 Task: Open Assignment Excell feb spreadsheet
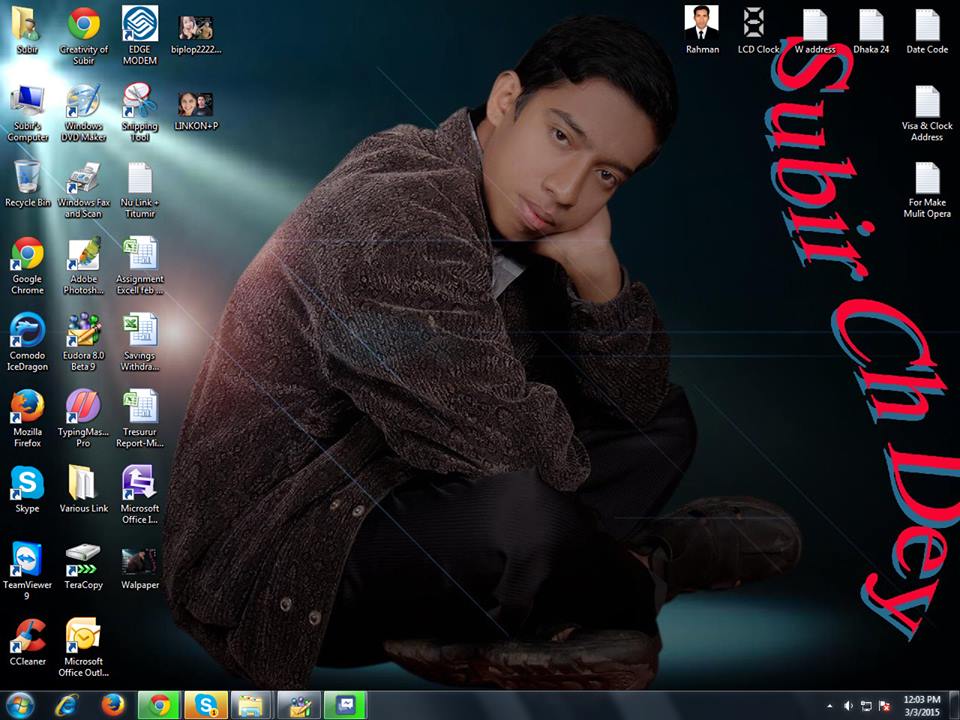click(x=140, y=266)
